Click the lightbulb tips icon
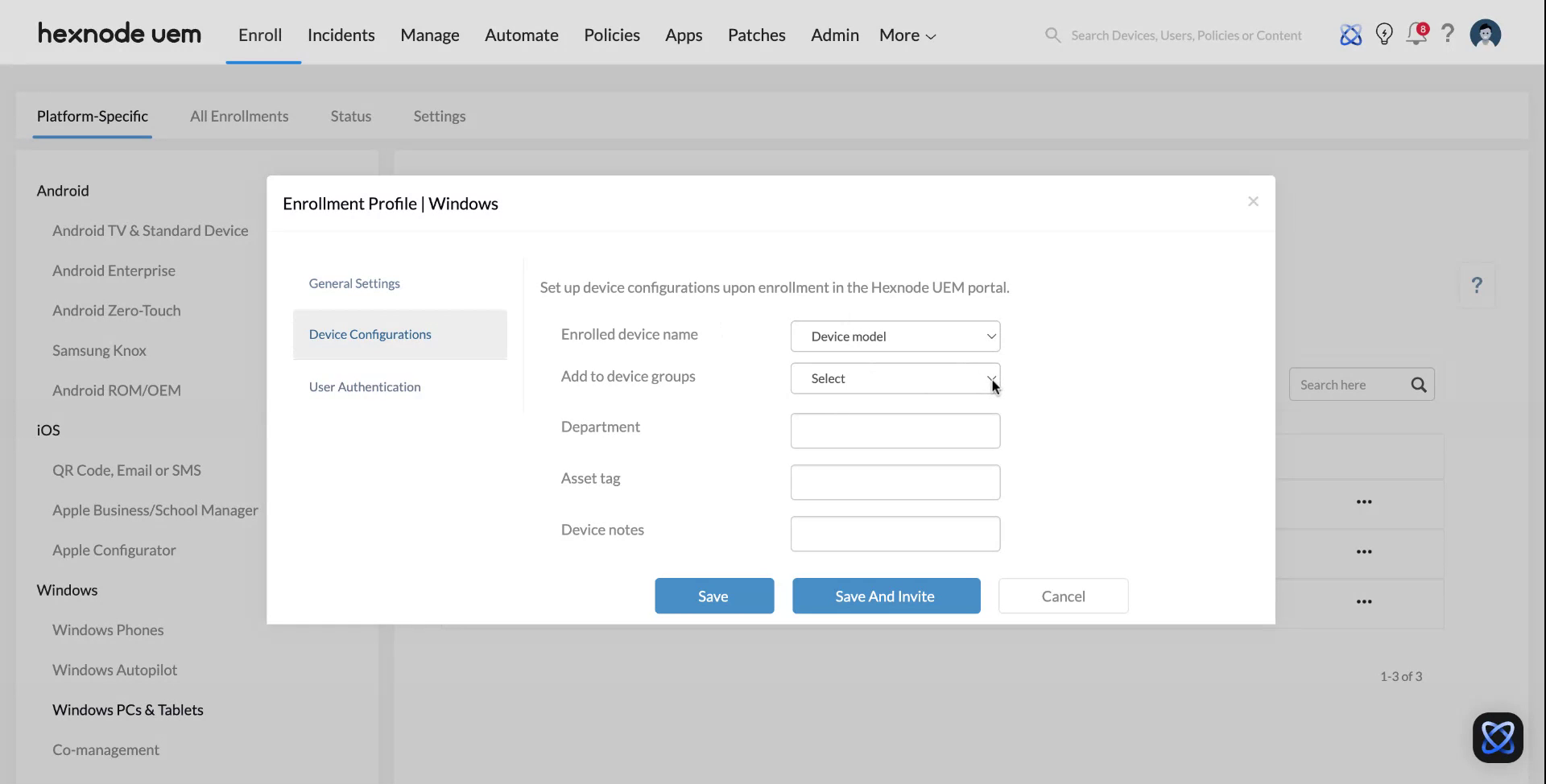This screenshot has width=1546, height=784. 1384,35
